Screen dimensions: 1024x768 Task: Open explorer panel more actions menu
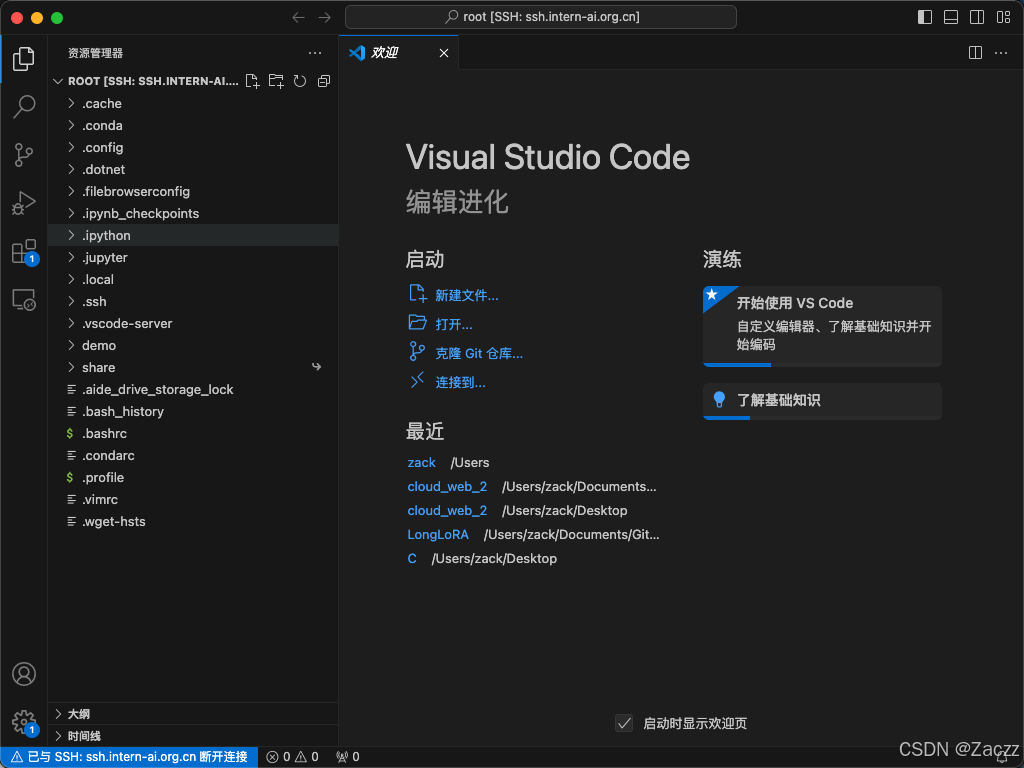click(x=315, y=53)
